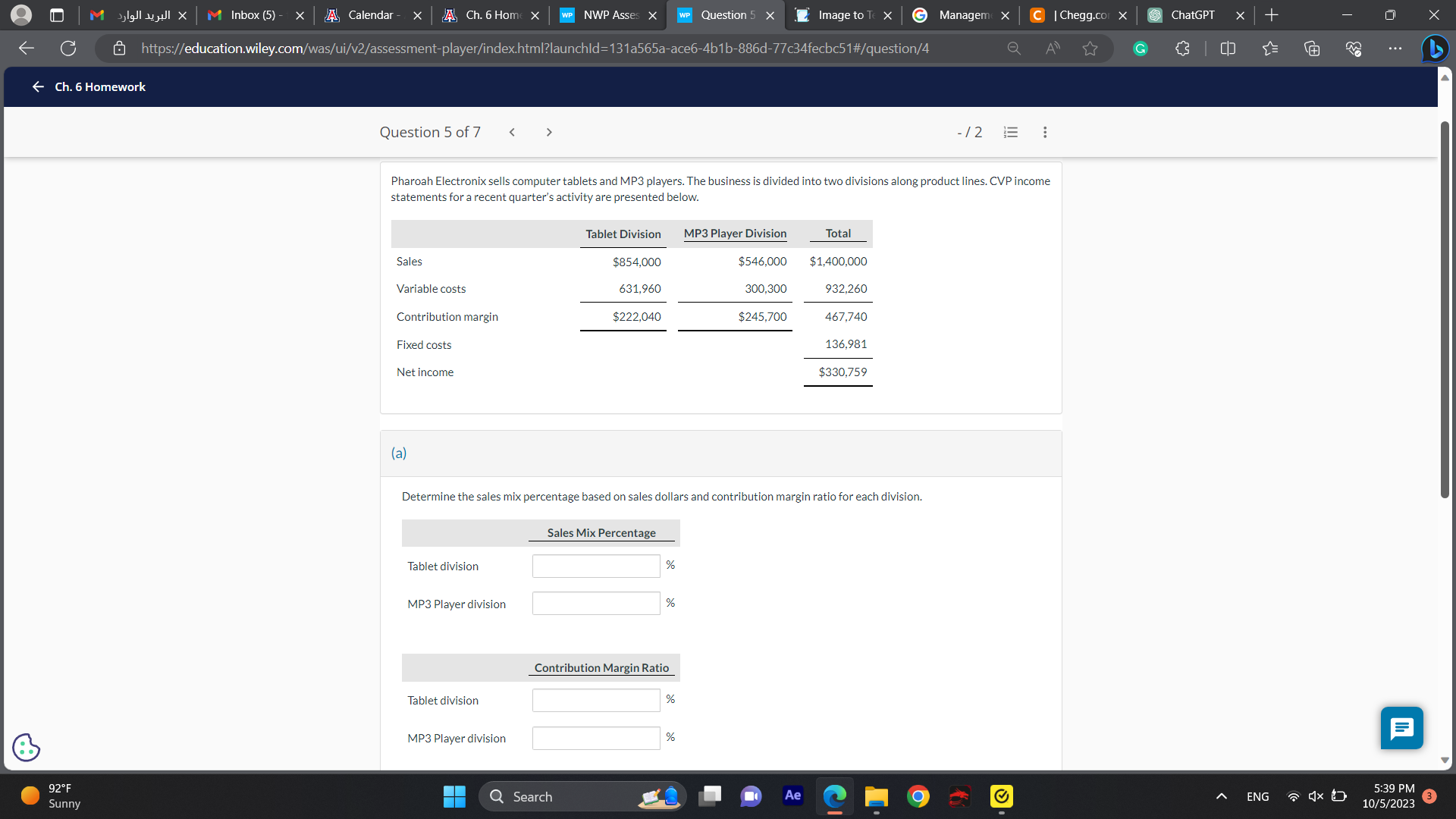This screenshot has height=819, width=1456.
Task: Click the next question navigation arrow
Action: (549, 131)
